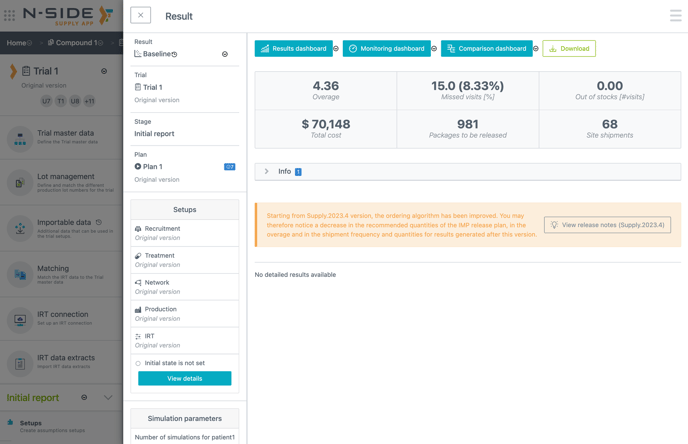Image resolution: width=688 pixels, height=444 pixels.
Task: Click View details in Setups panel
Action: [184, 378]
